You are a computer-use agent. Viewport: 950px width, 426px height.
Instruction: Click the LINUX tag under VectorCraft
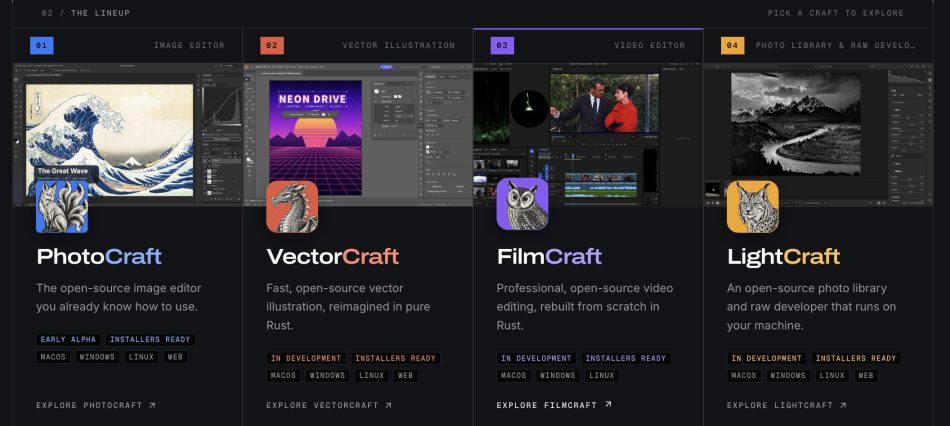click(372, 376)
